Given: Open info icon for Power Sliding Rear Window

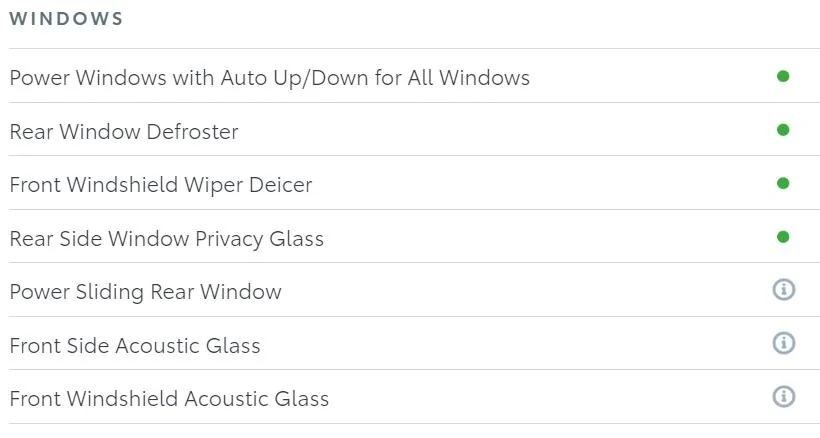Looking at the screenshot, I should [x=783, y=289].
